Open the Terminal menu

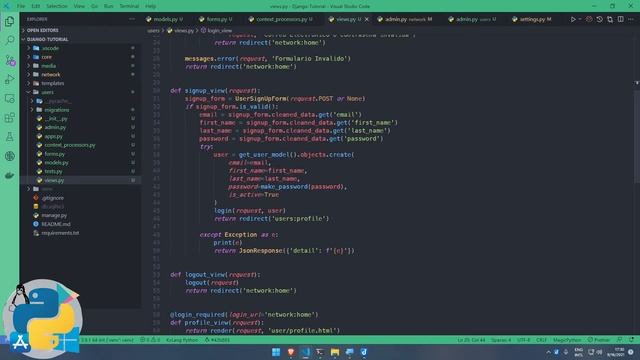(129, 6)
